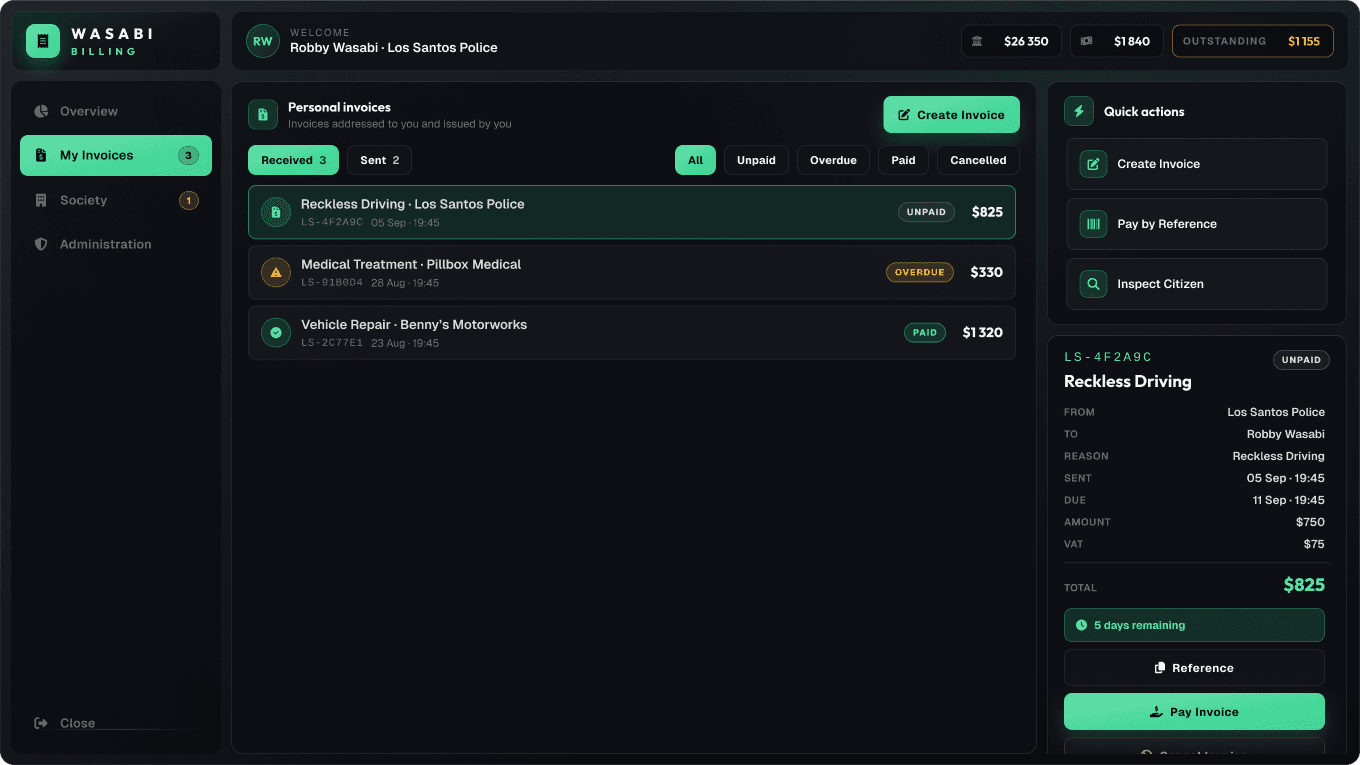Click the Society notification badge 1
Viewport: 1360px width, 765px height.
(x=188, y=200)
